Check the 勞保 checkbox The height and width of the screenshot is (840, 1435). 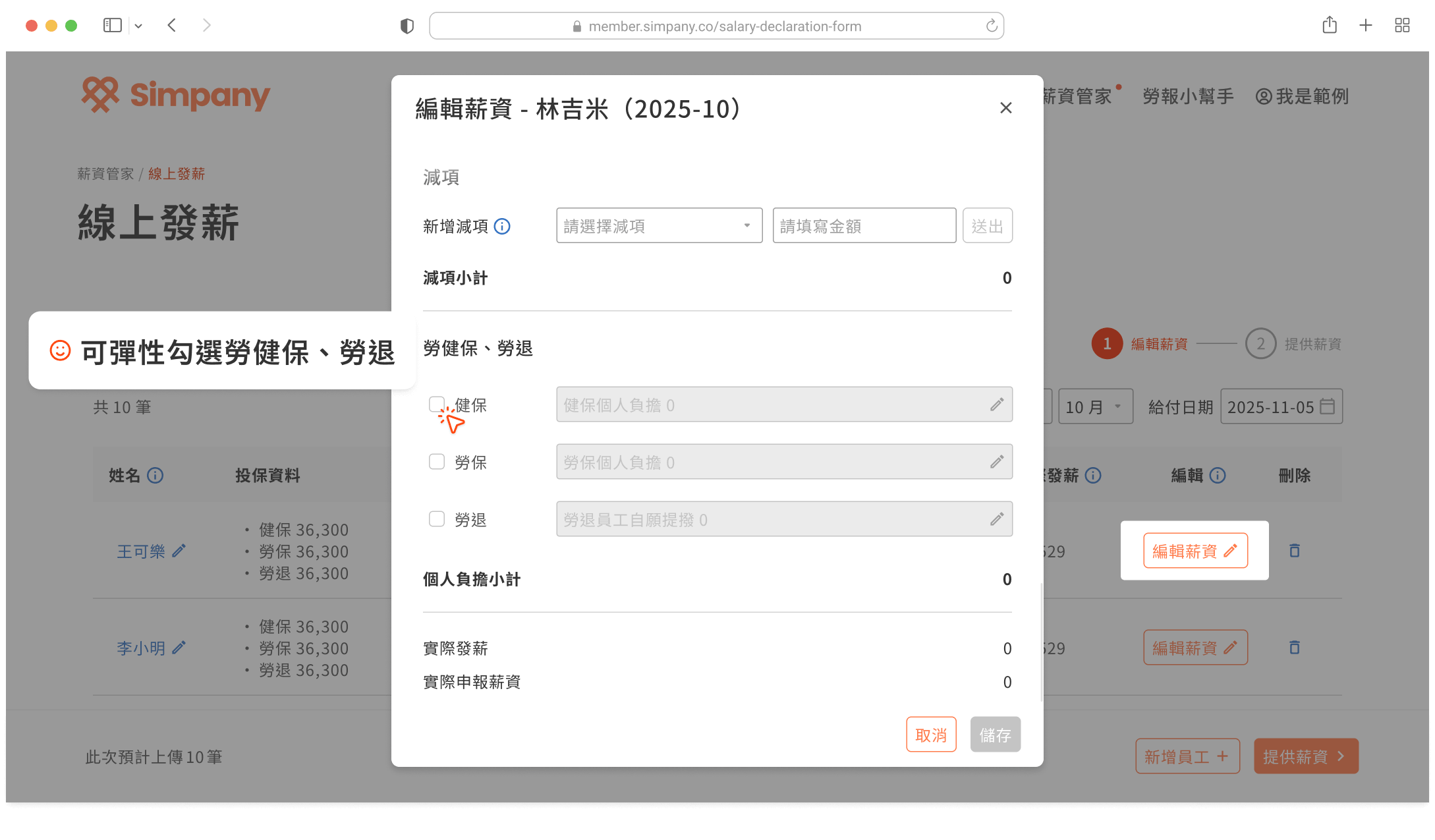click(x=437, y=461)
